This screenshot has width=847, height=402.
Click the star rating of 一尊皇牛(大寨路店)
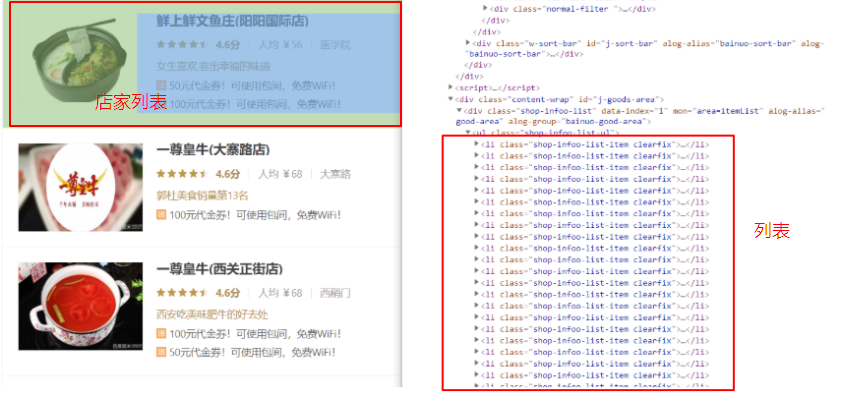[x=183, y=173]
